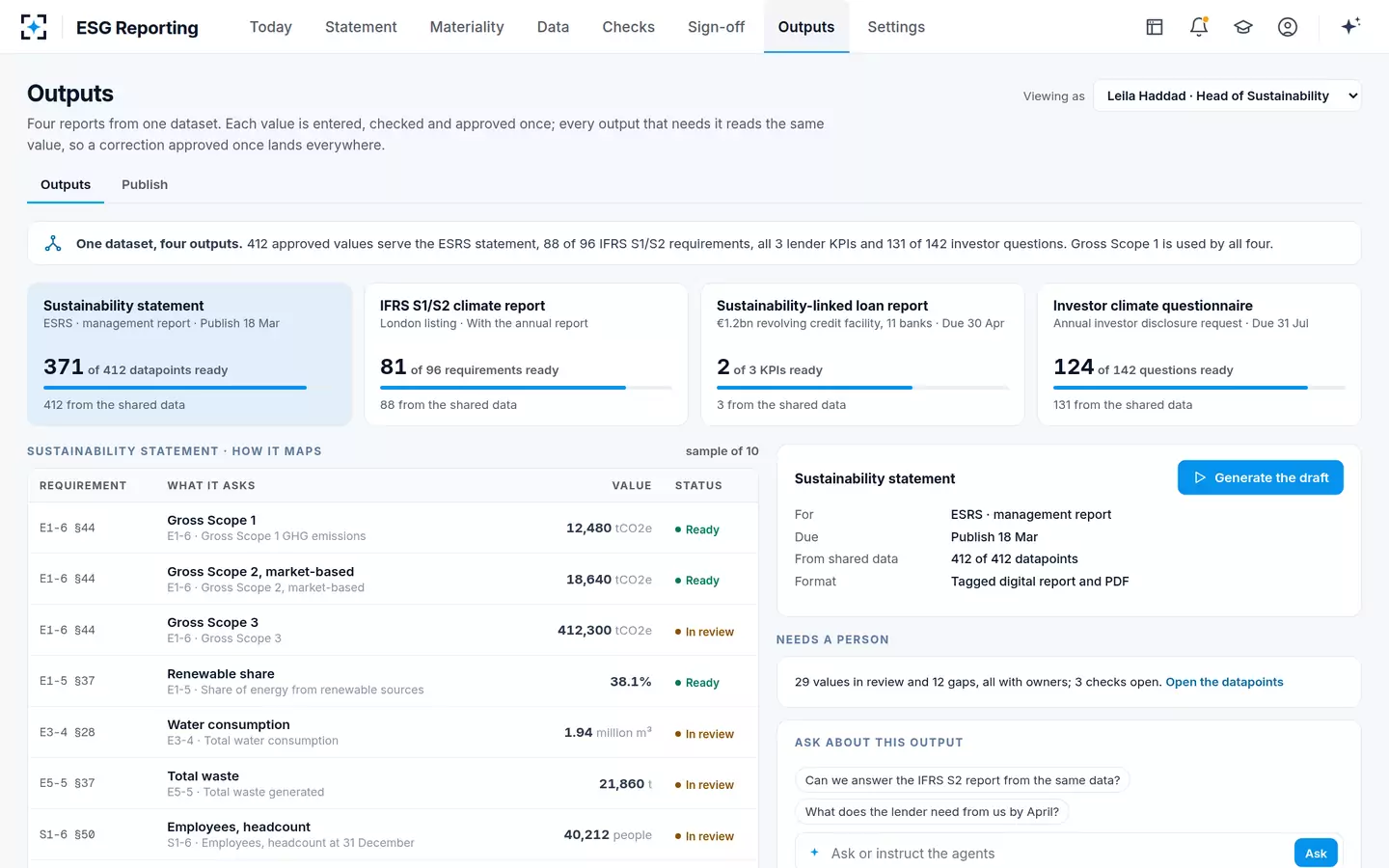Click the graduation cap learning icon
The image size is (1389, 868).
tap(1243, 27)
